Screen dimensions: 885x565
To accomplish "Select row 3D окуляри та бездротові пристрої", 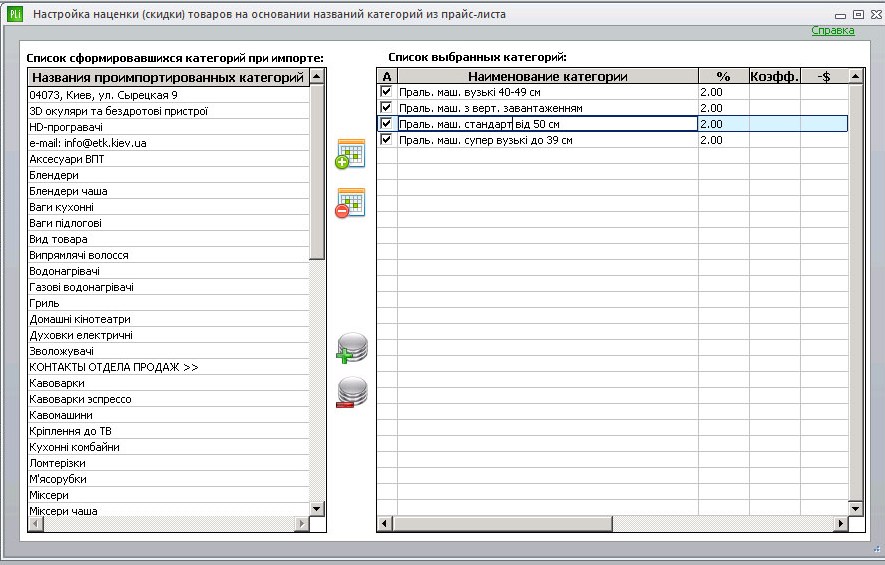I will tap(168, 111).
